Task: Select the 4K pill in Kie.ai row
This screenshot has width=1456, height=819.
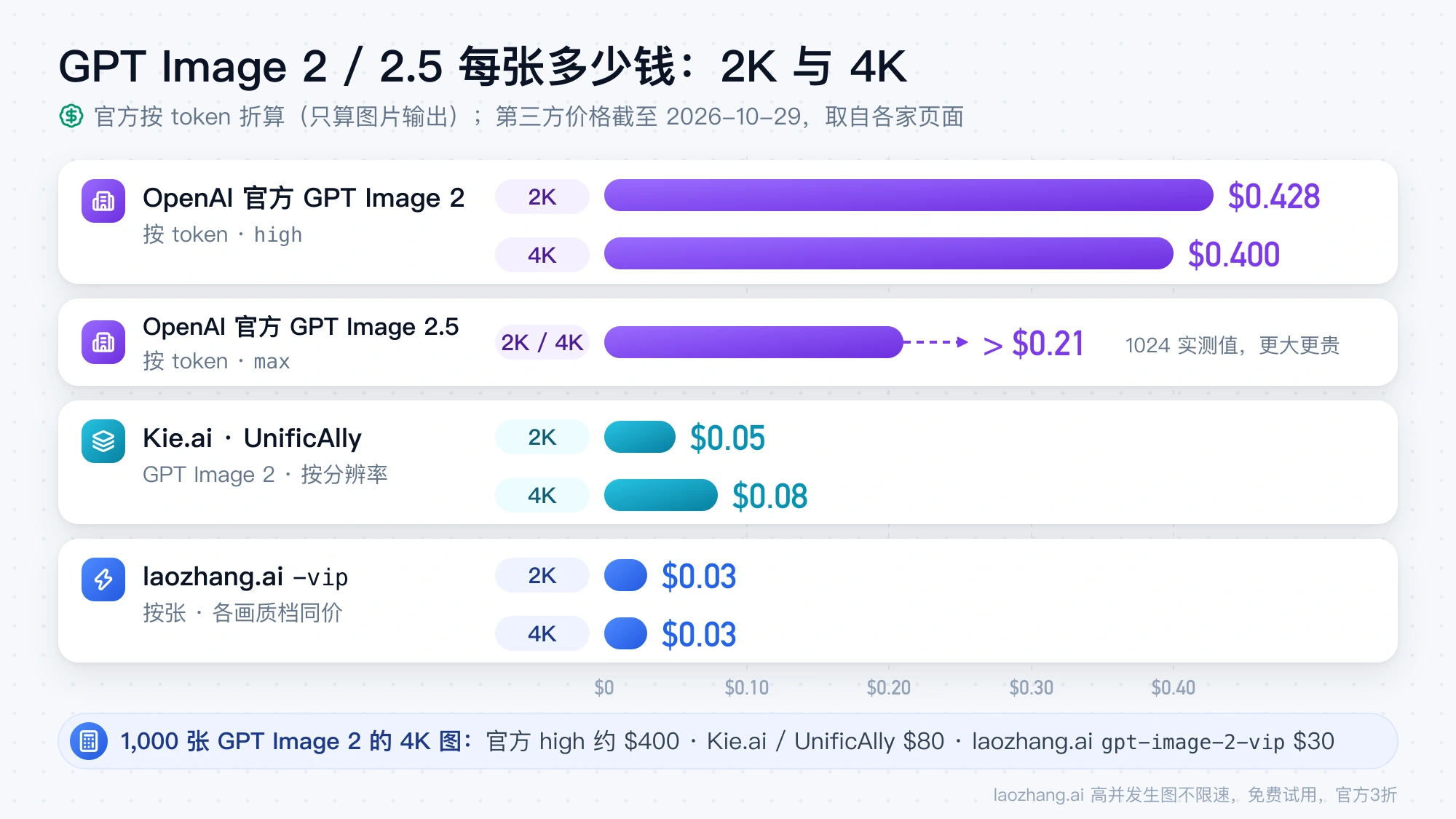Action: pyautogui.click(x=542, y=495)
